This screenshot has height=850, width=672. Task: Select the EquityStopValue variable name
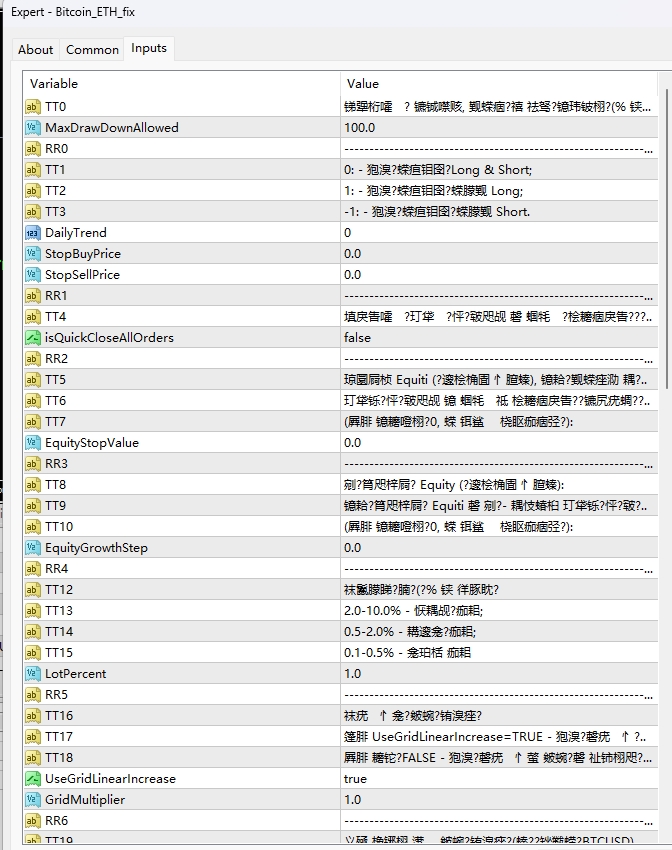[92, 443]
